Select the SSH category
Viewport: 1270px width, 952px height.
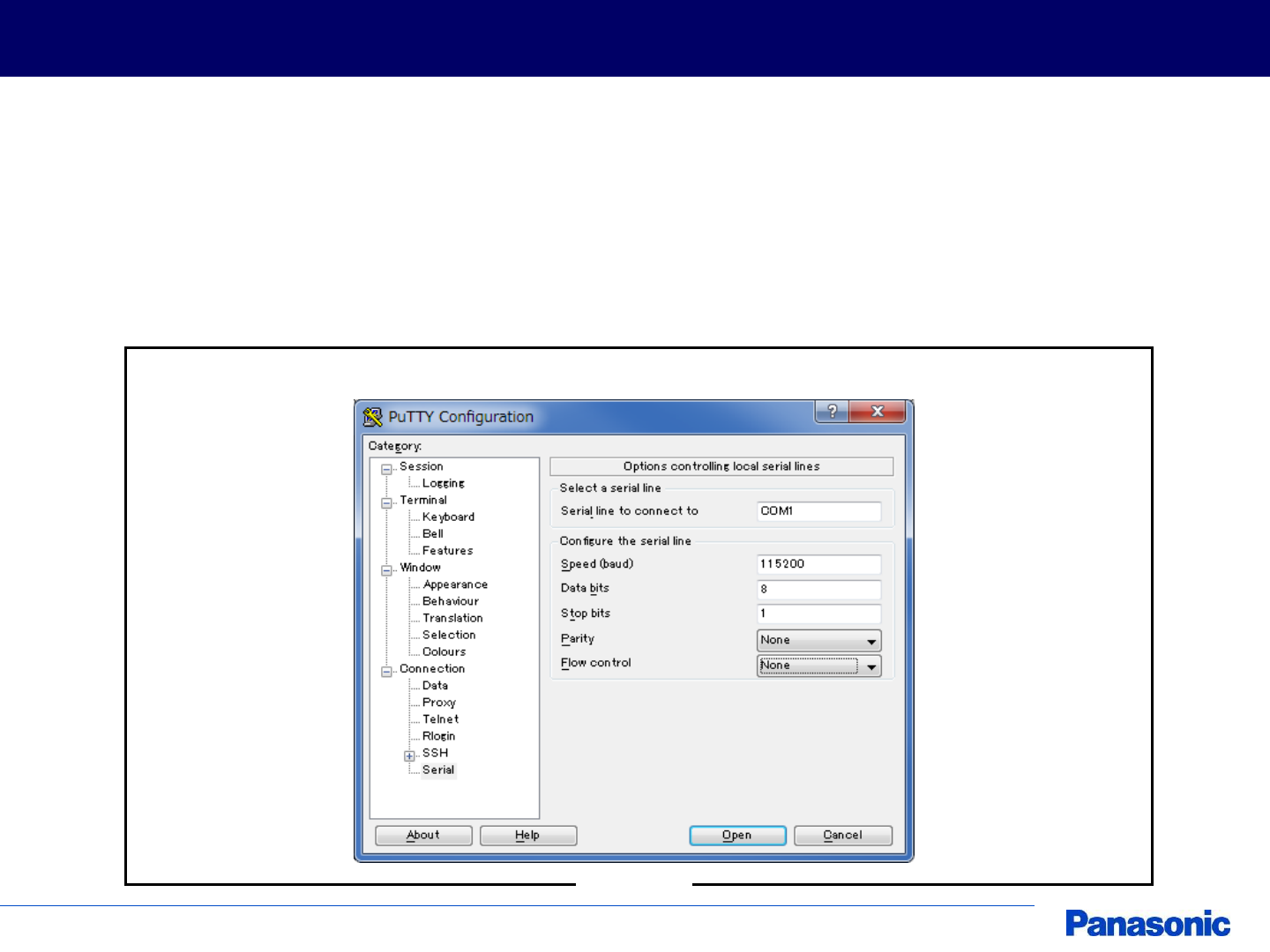pyautogui.click(x=436, y=753)
